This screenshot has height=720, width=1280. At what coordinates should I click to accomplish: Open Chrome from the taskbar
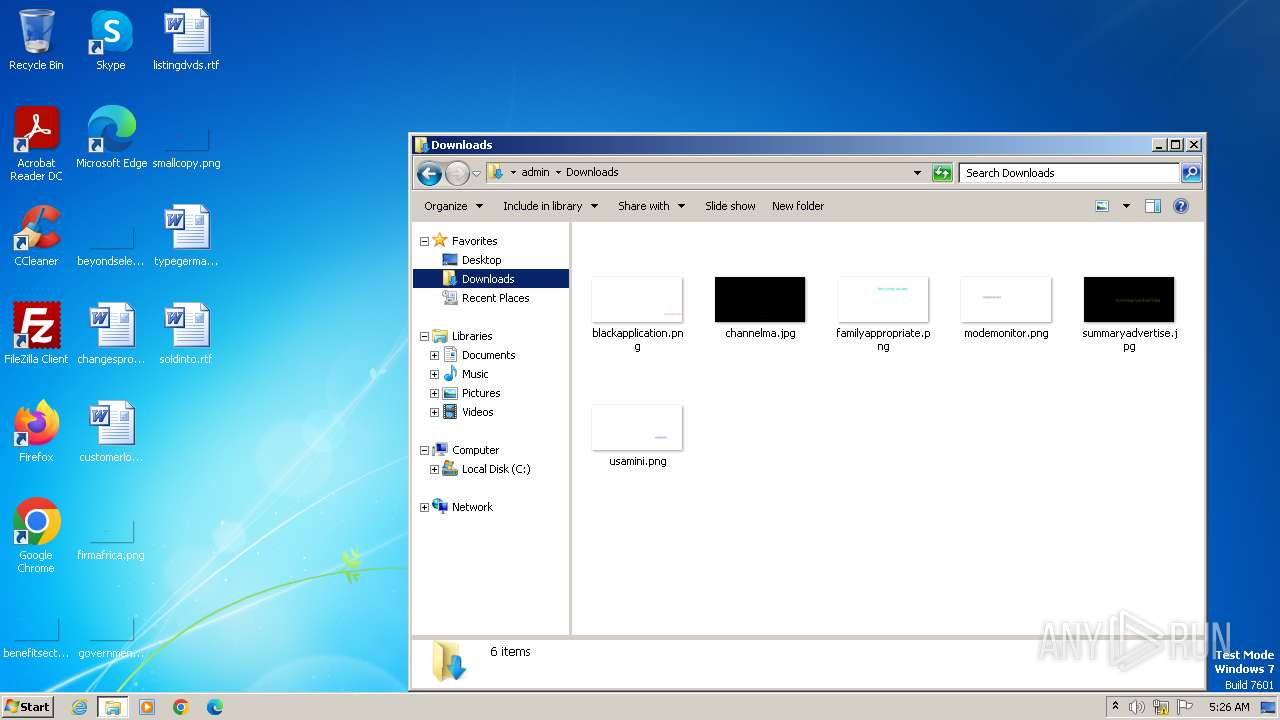coord(181,707)
